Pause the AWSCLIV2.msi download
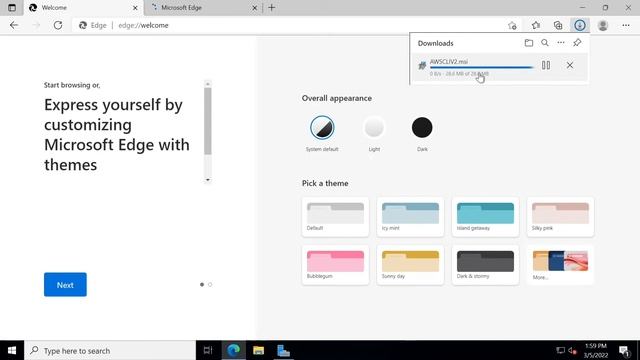 coord(546,65)
